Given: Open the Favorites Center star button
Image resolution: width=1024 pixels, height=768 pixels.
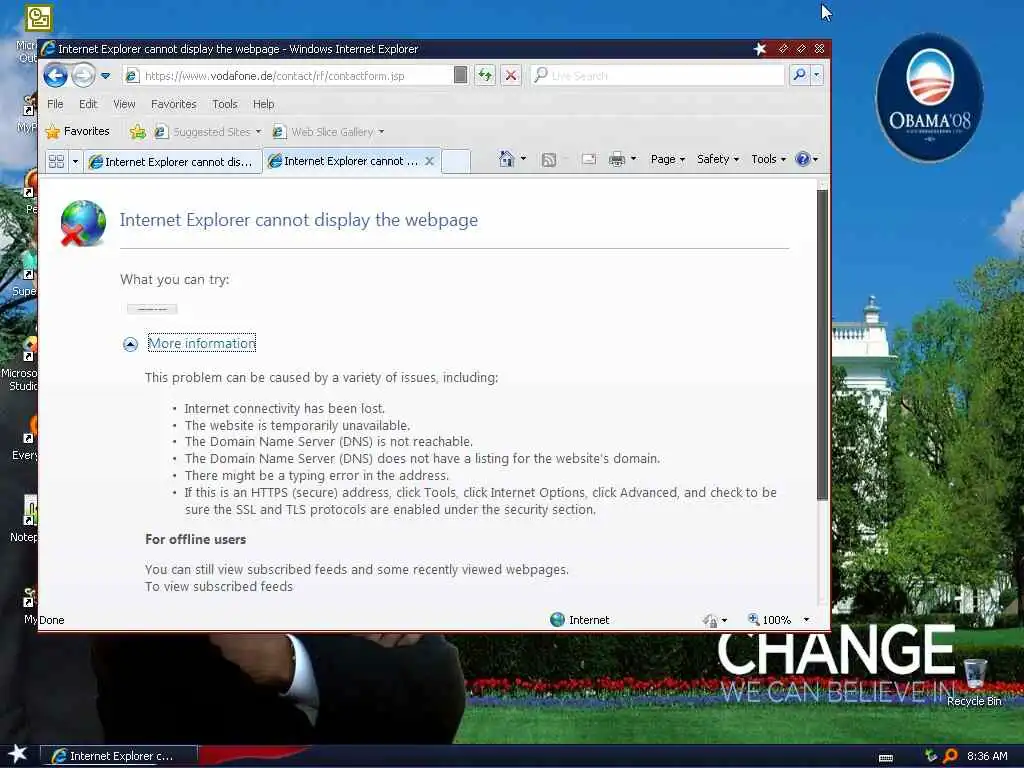Looking at the screenshot, I should (77, 131).
